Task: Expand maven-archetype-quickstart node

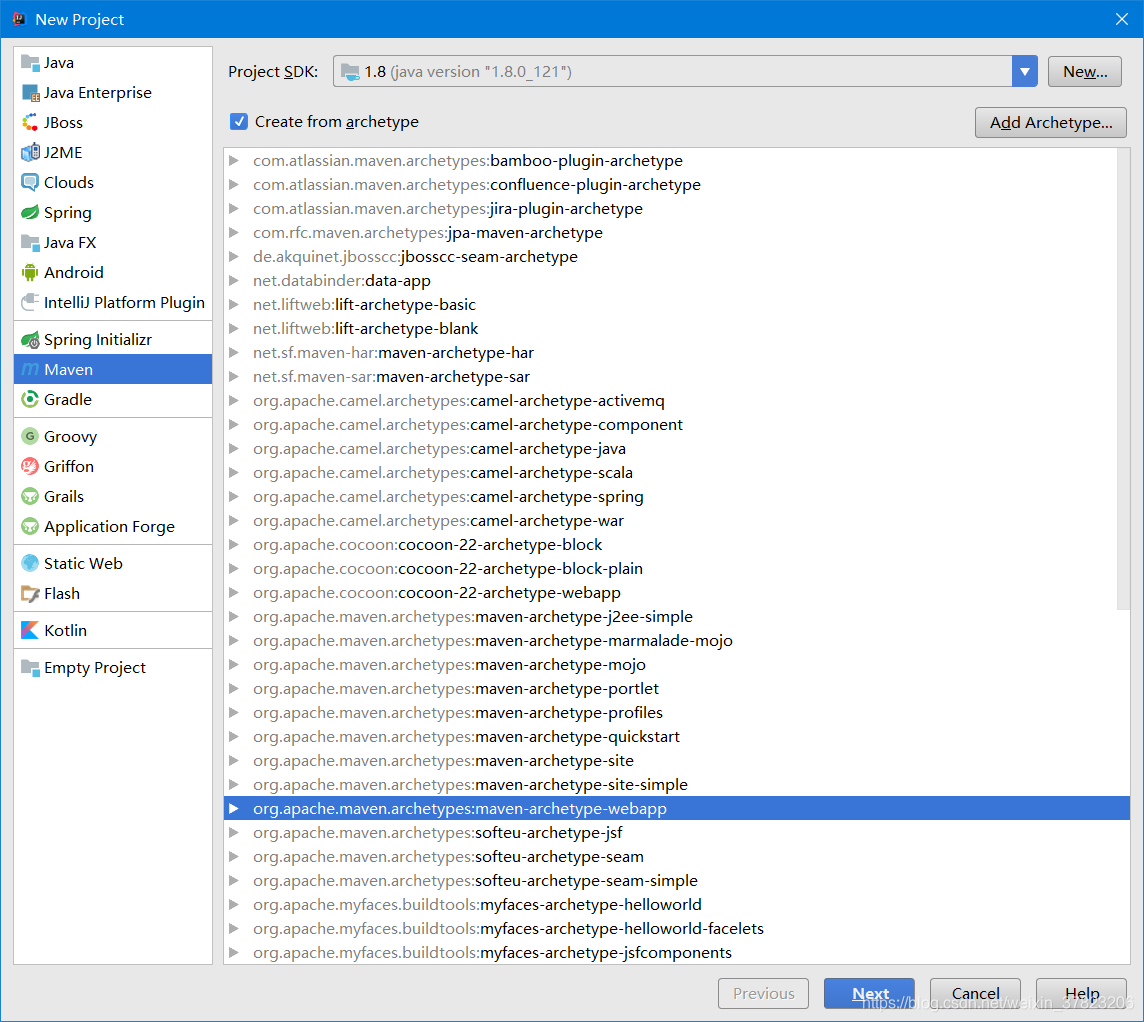Action: tap(233, 737)
